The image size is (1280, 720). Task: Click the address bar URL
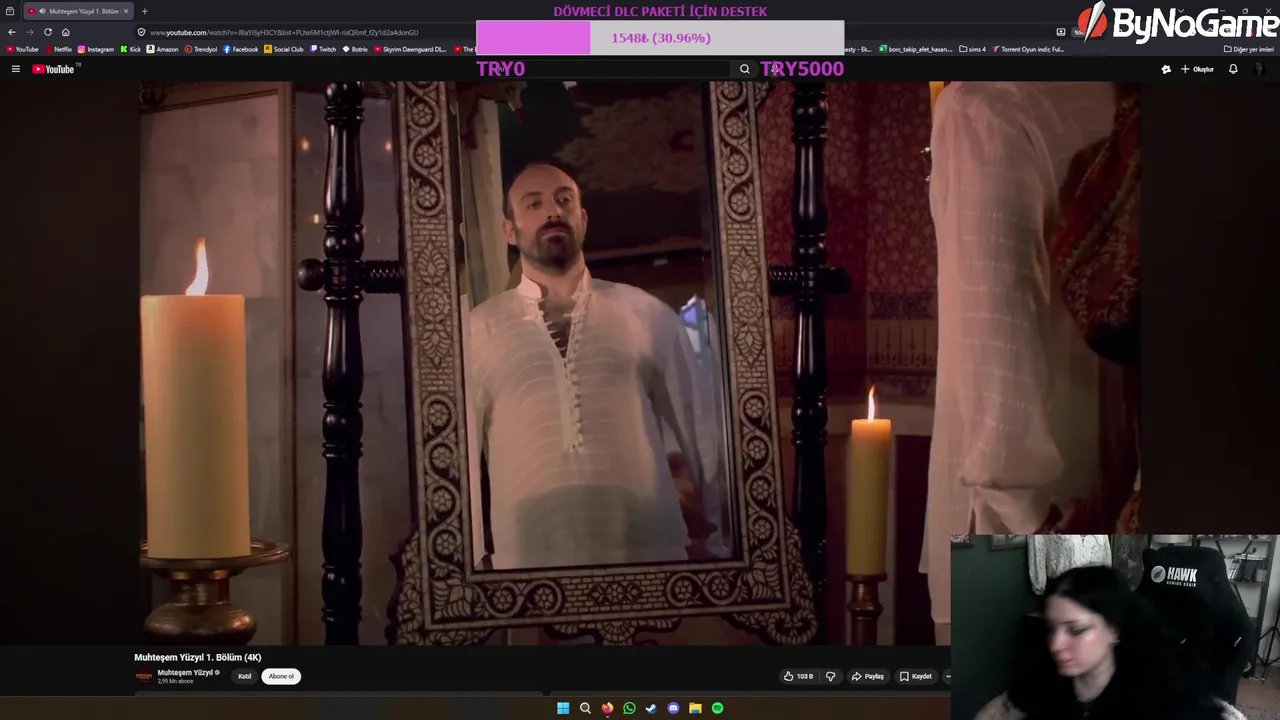(284, 32)
